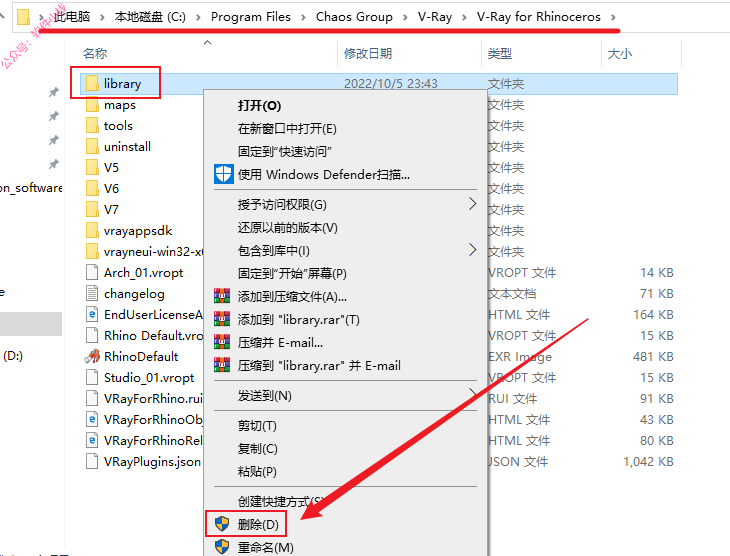Click the VRayForRhinoOb HTML file icon
Screen dimensions: 730x556
(x=92, y=419)
